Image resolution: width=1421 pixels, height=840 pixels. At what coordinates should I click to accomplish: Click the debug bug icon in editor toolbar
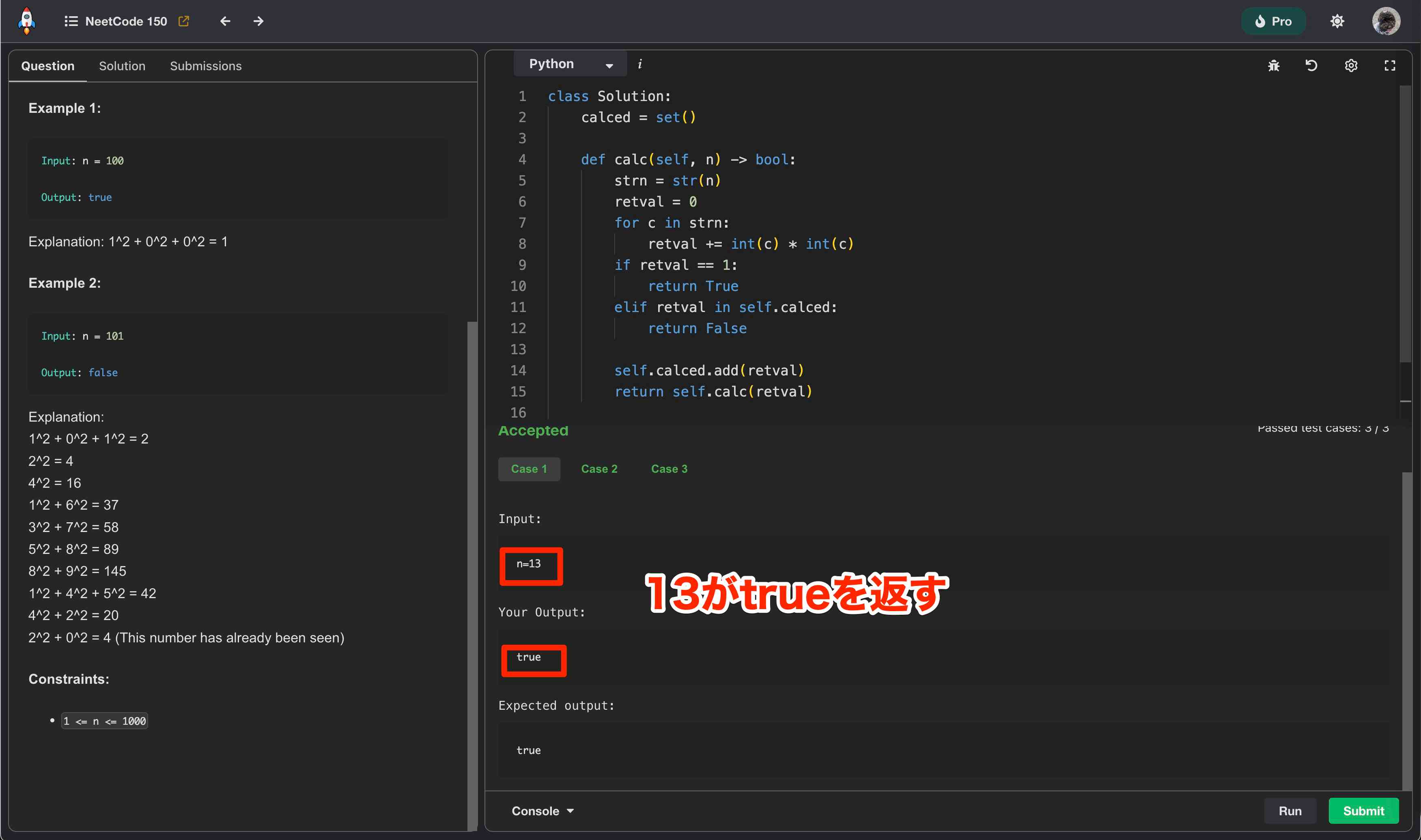(x=1273, y=66)
